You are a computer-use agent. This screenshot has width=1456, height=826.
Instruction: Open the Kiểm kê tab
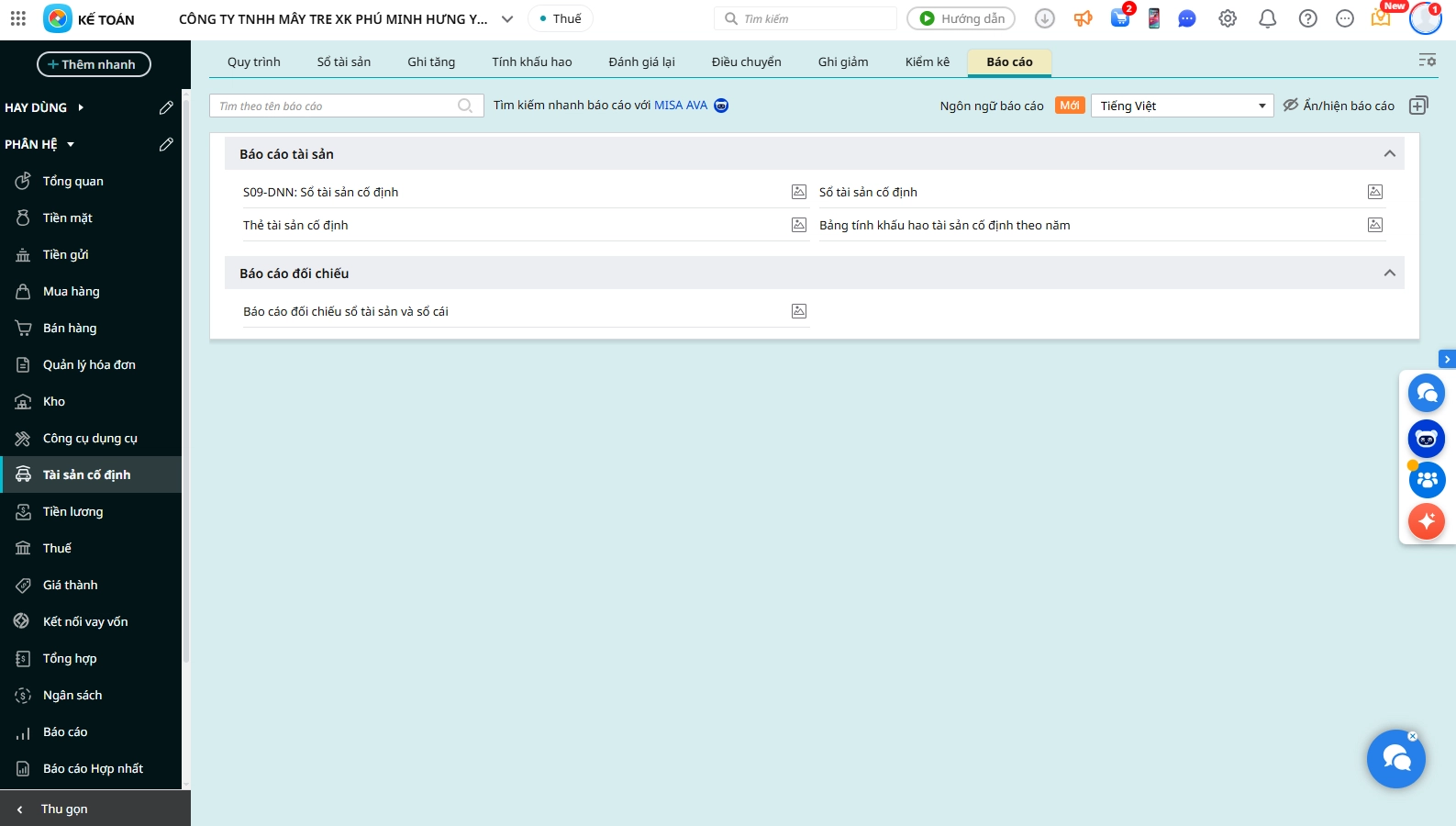coord(927,61)
